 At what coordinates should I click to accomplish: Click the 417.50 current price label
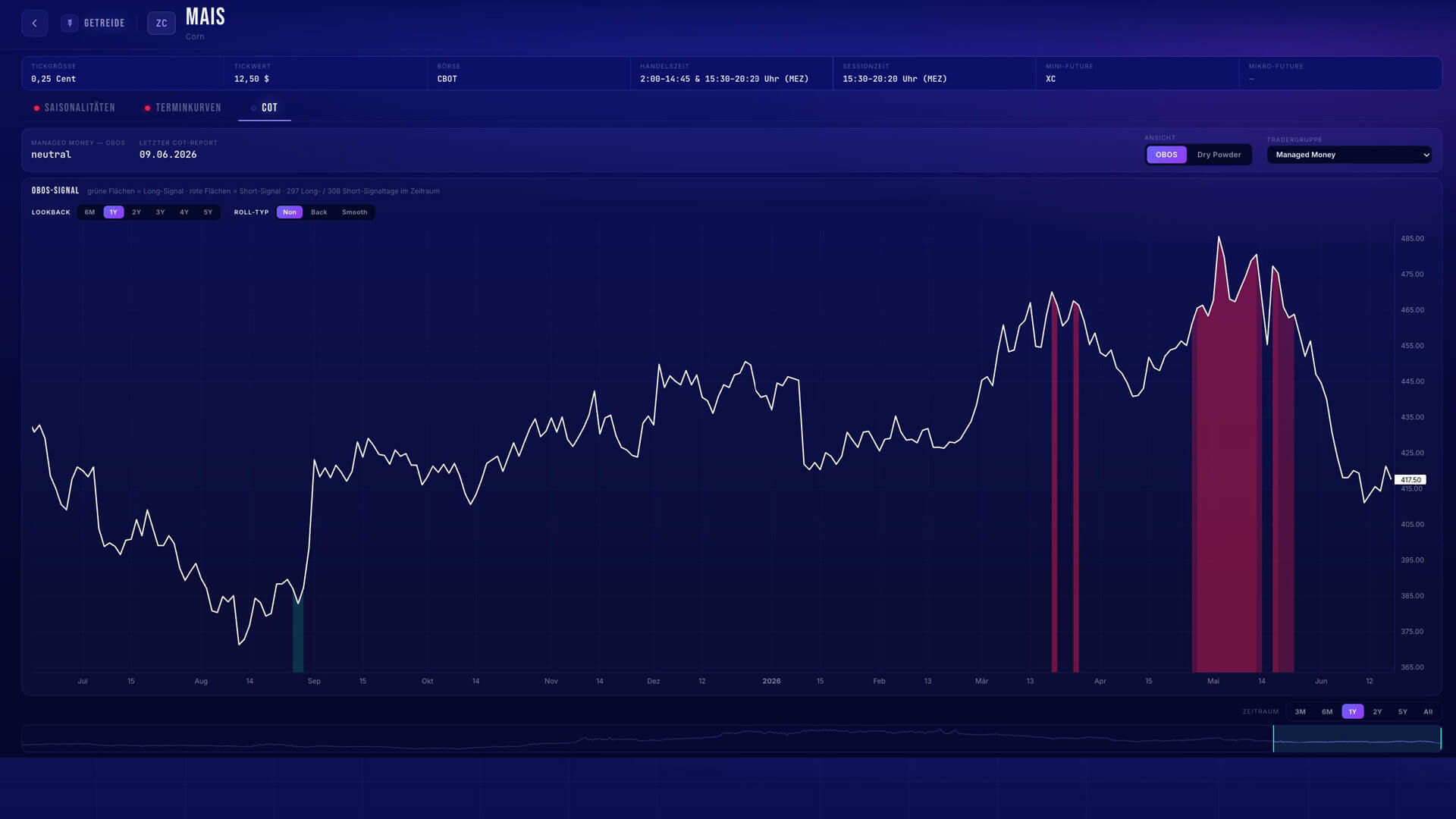tap(1410, 480)
